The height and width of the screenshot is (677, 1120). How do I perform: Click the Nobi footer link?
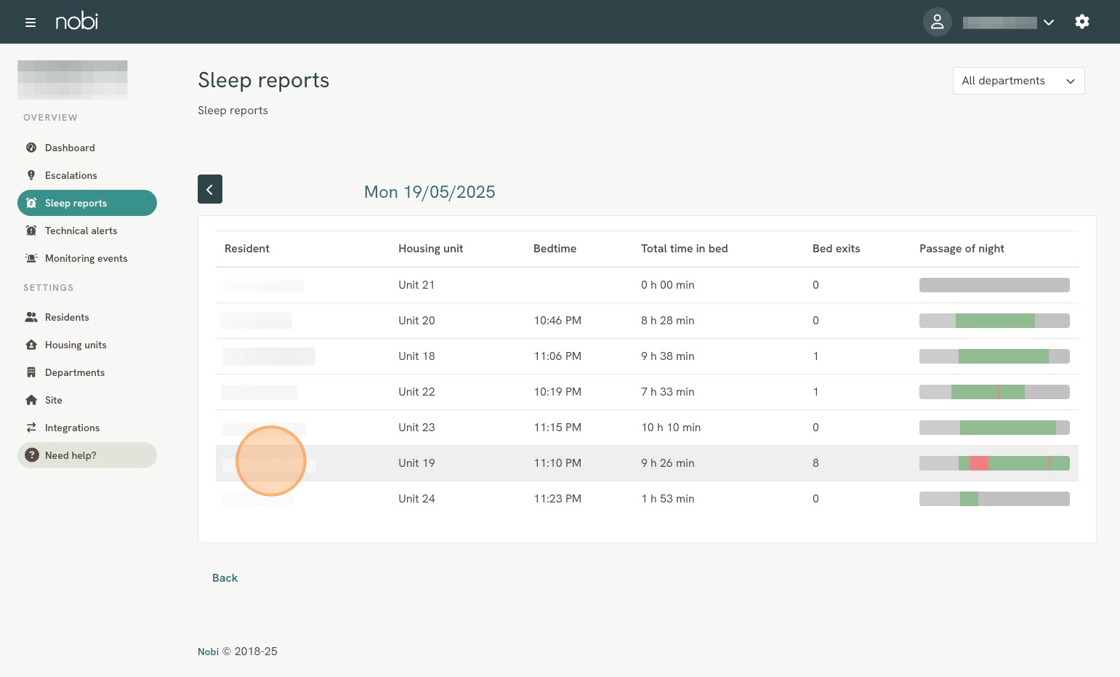tap(208, 652)
